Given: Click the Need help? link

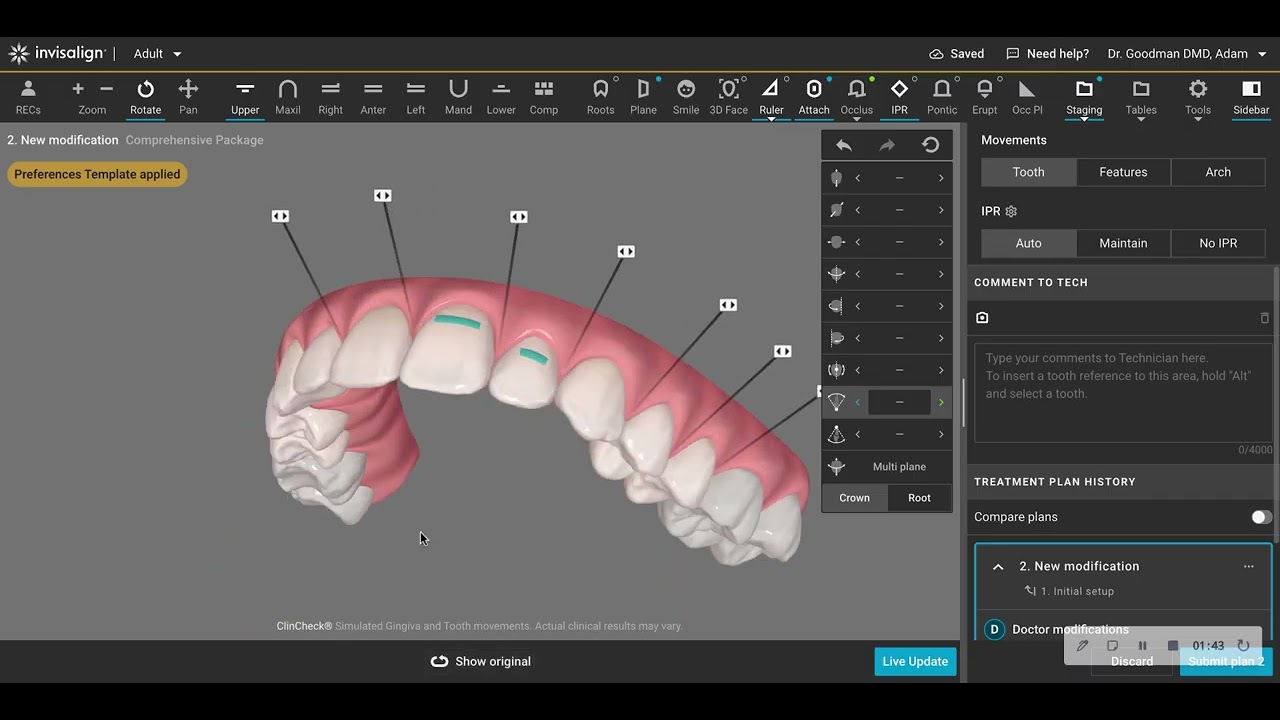Looking at the screenshot, I should coord(1047,54).
